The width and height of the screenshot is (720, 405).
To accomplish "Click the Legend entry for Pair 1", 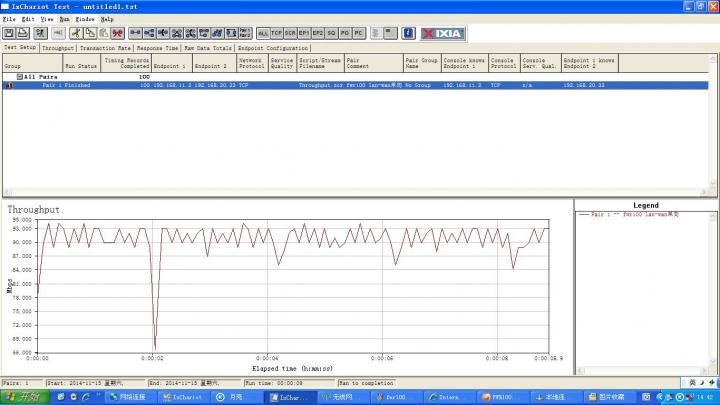I will coord(629,214).
